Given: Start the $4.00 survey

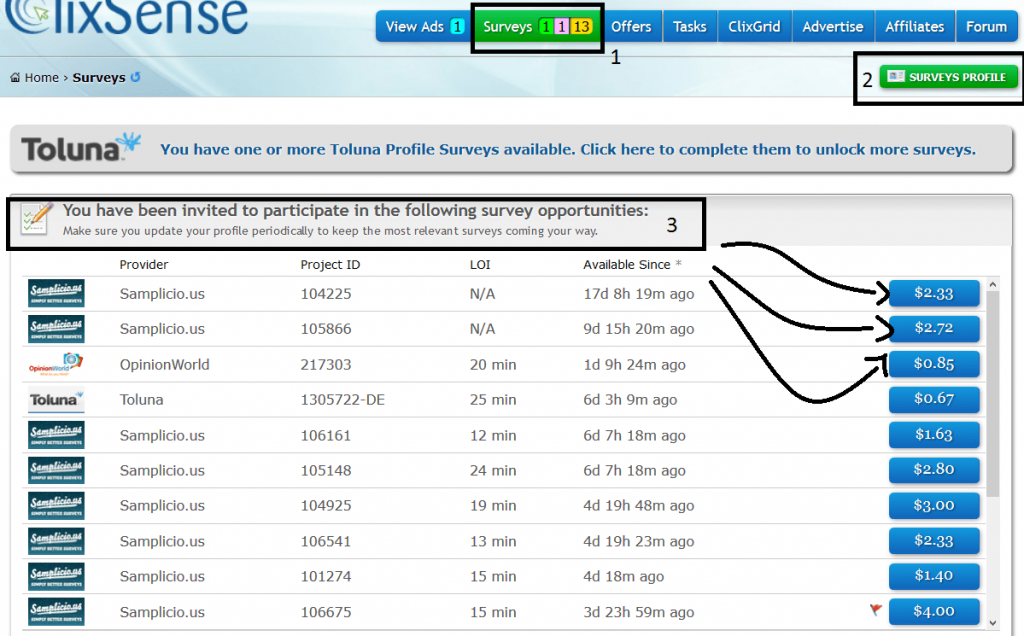Looking at the screenshot, I should click(934, 611).
